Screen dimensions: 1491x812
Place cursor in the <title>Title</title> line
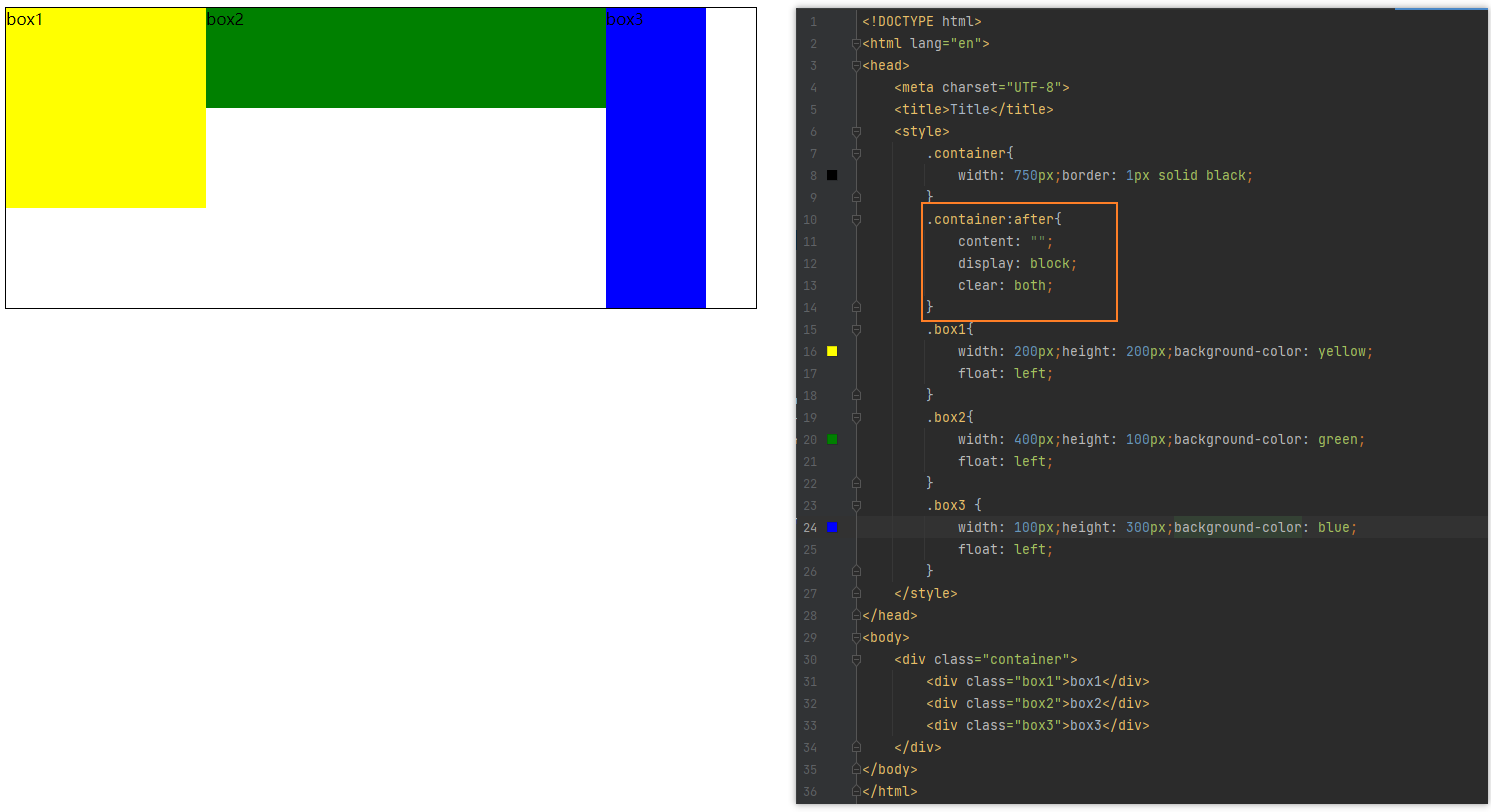coord(974,109)
